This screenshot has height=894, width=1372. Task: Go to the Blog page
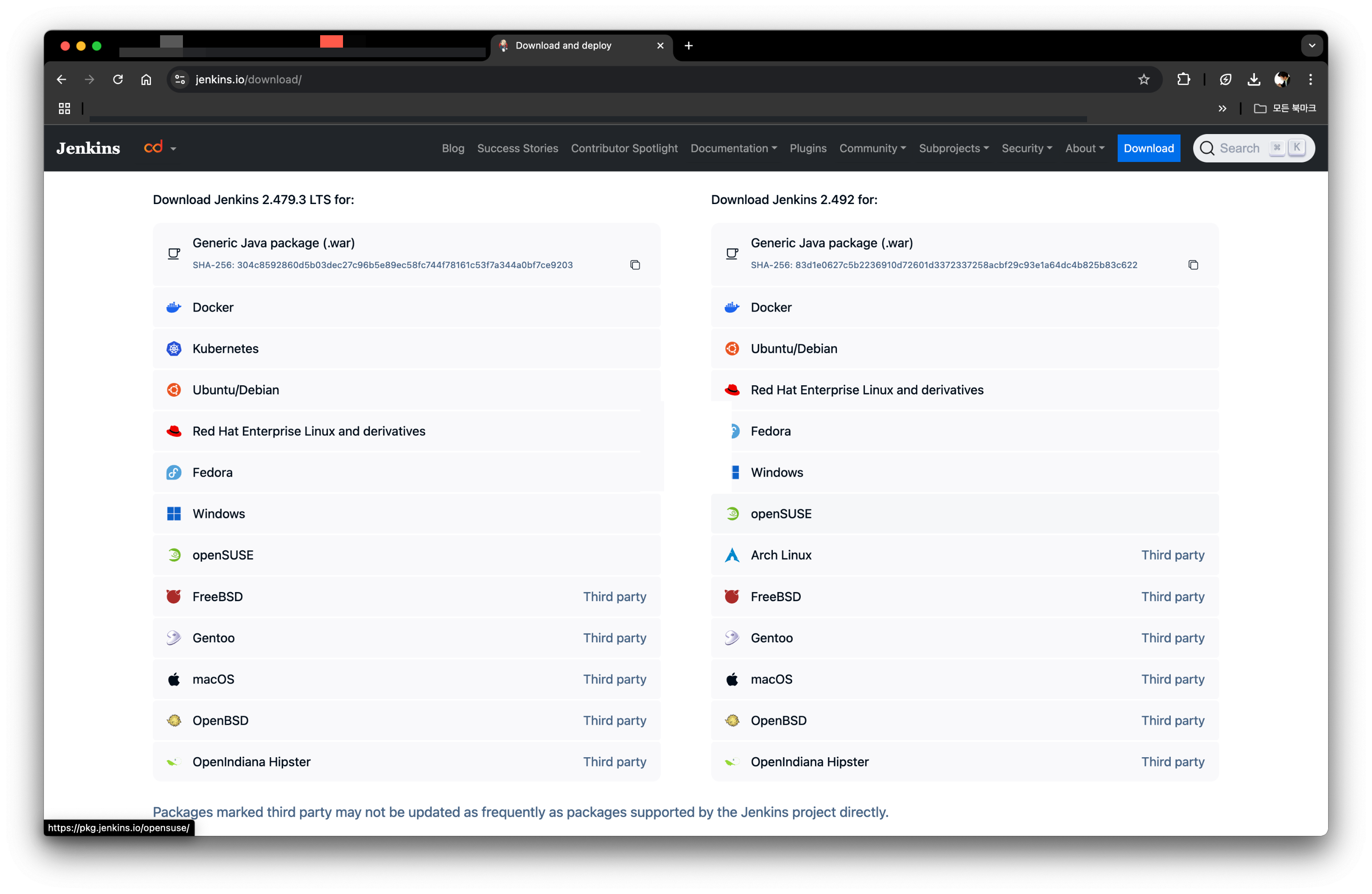coord(452,148)
